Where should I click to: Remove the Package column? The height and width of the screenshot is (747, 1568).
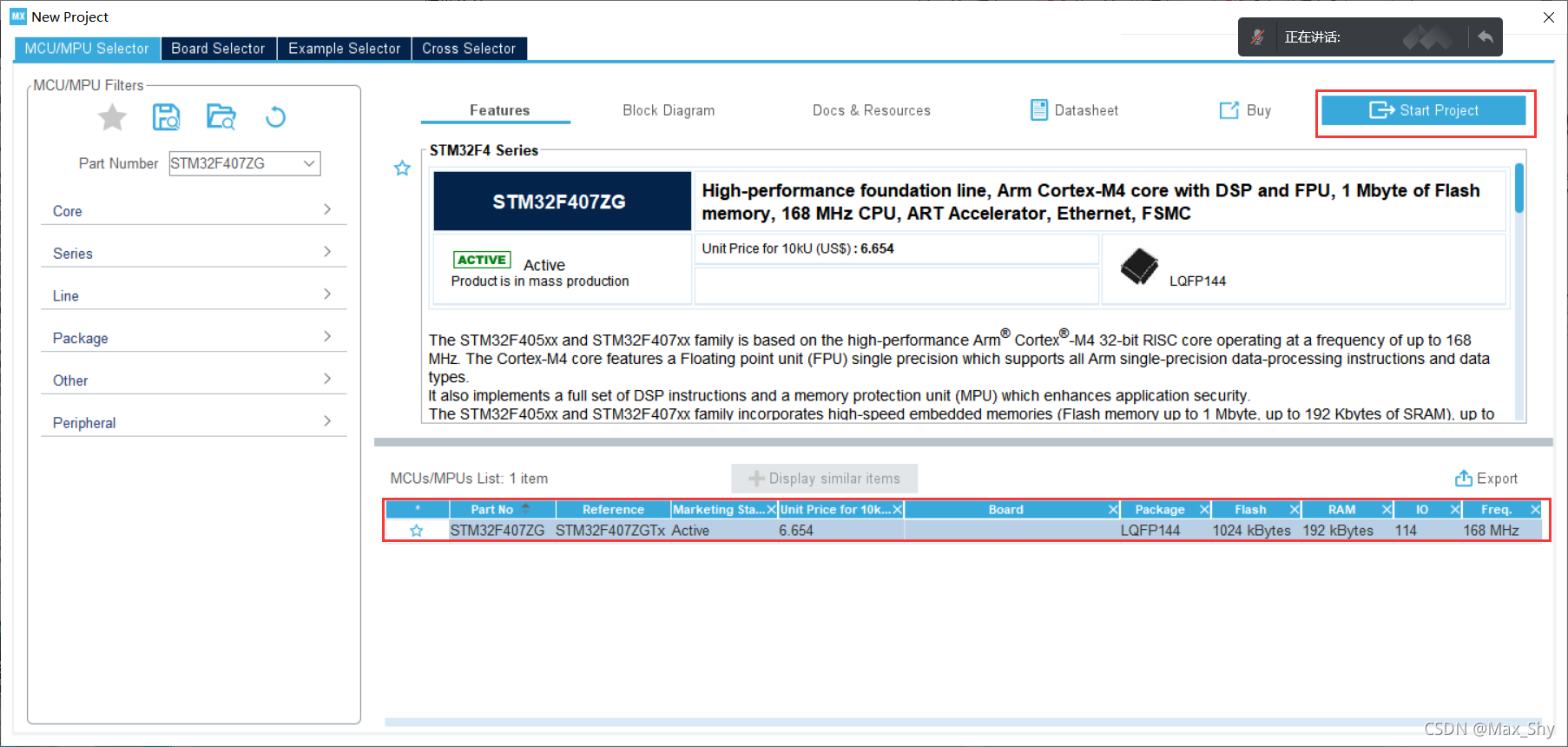1204,510
